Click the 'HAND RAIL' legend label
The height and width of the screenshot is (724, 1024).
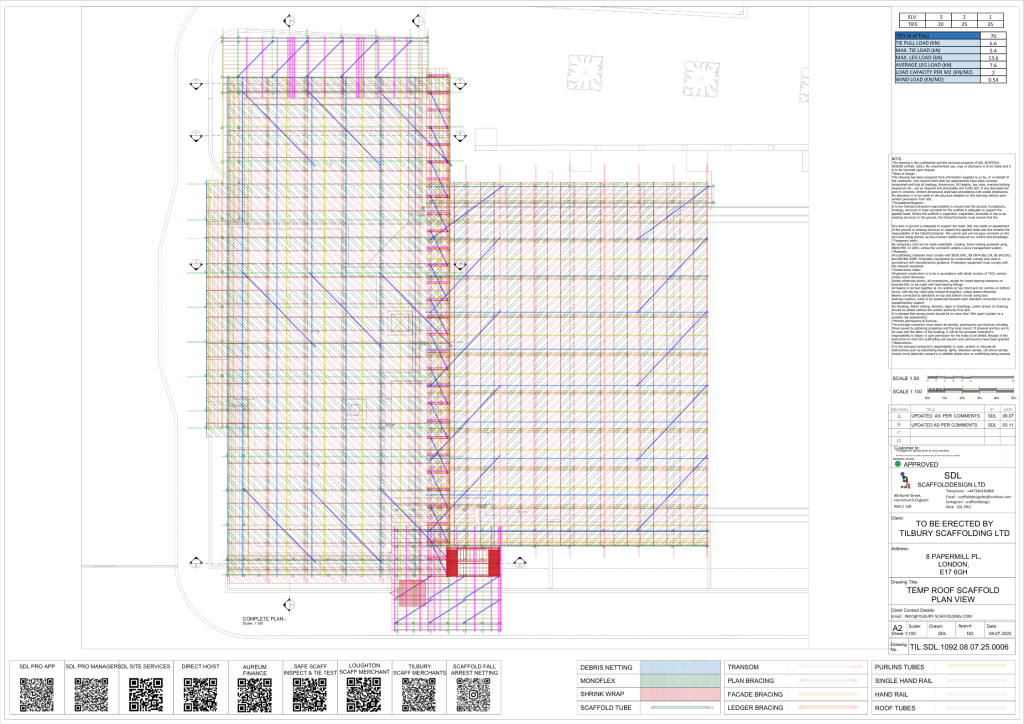891,695
